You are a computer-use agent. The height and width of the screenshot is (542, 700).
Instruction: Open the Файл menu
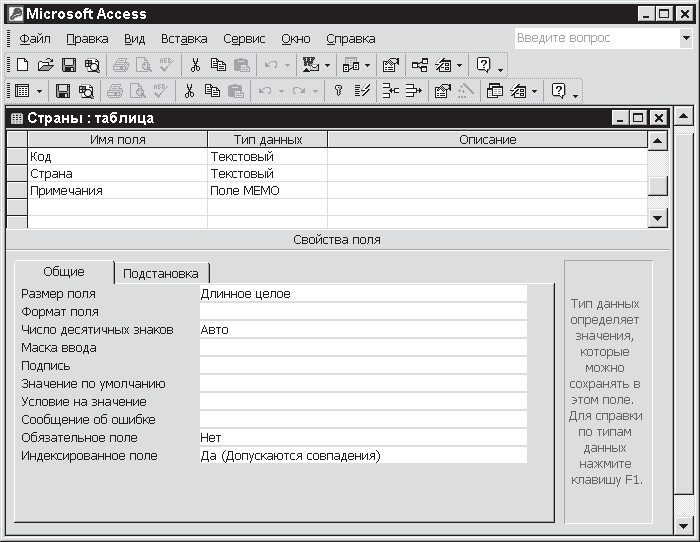[x=35, y=39]
